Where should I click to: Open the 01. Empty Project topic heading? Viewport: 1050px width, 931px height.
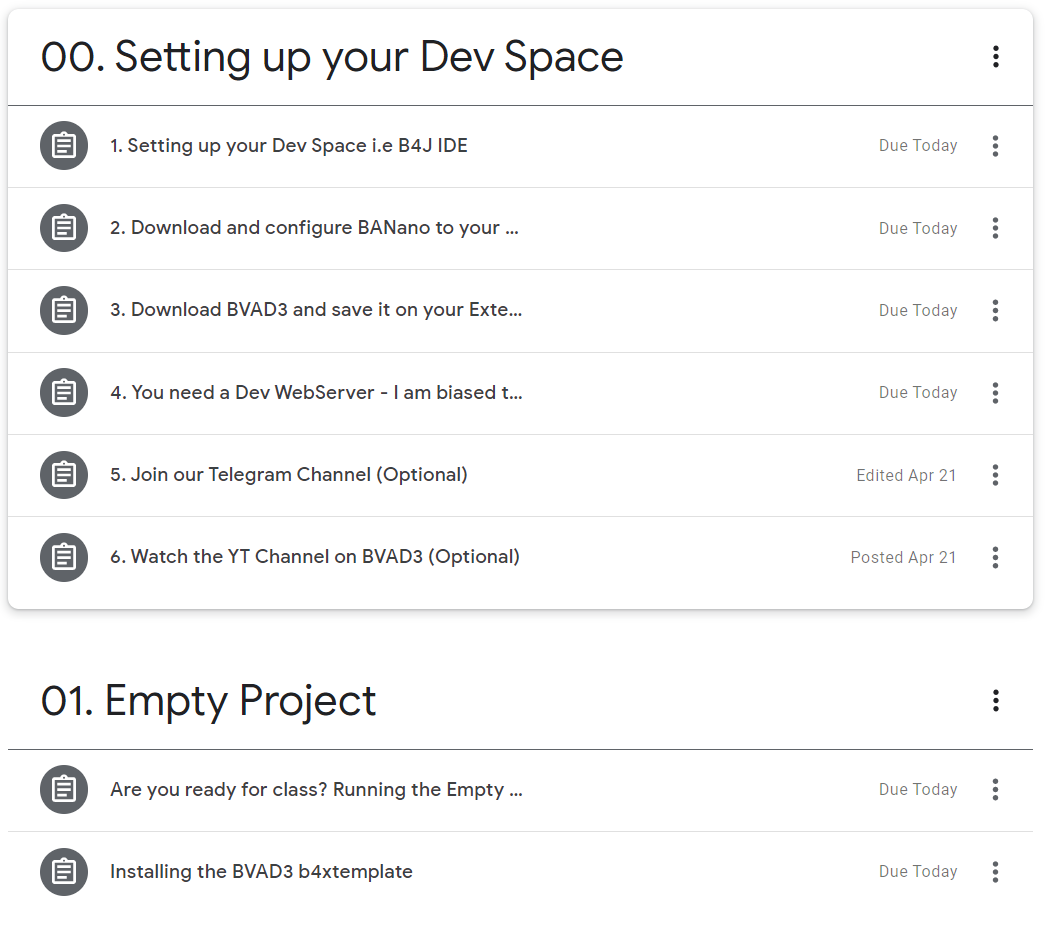click(x=209, y=701)
